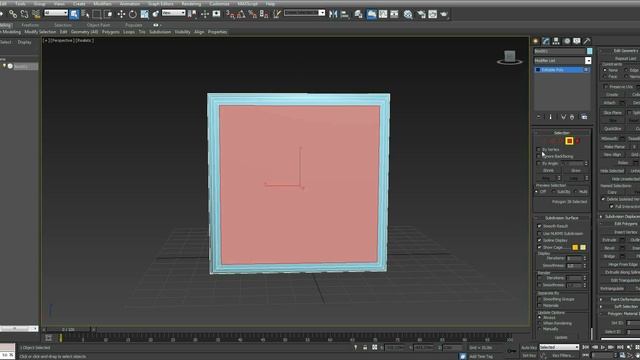This screenshot has width=640, height=360.
Task: Select the Rectangular Selection Region icon
Action: coord(97,14)
